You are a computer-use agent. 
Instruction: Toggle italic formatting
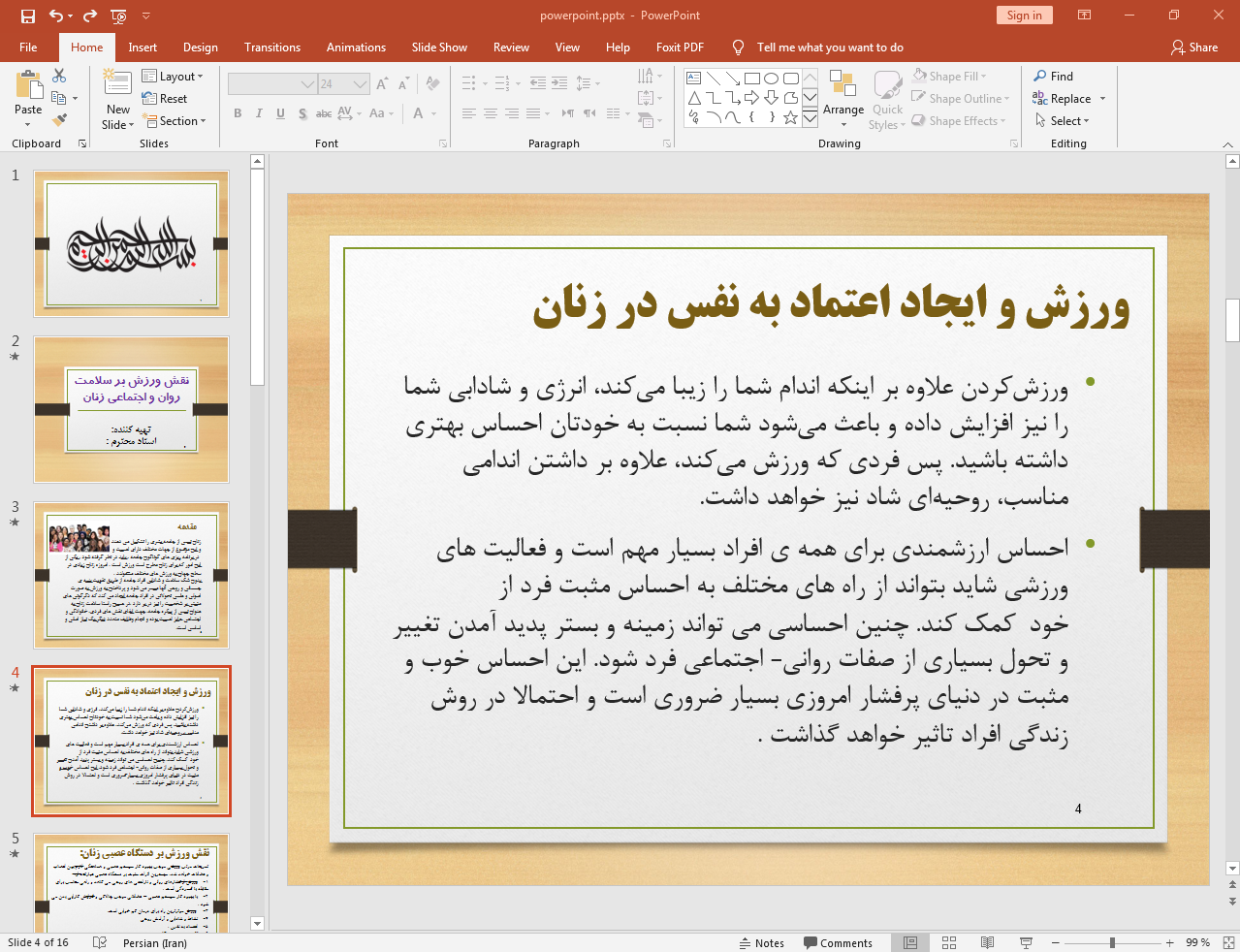(x=258, y=113)
